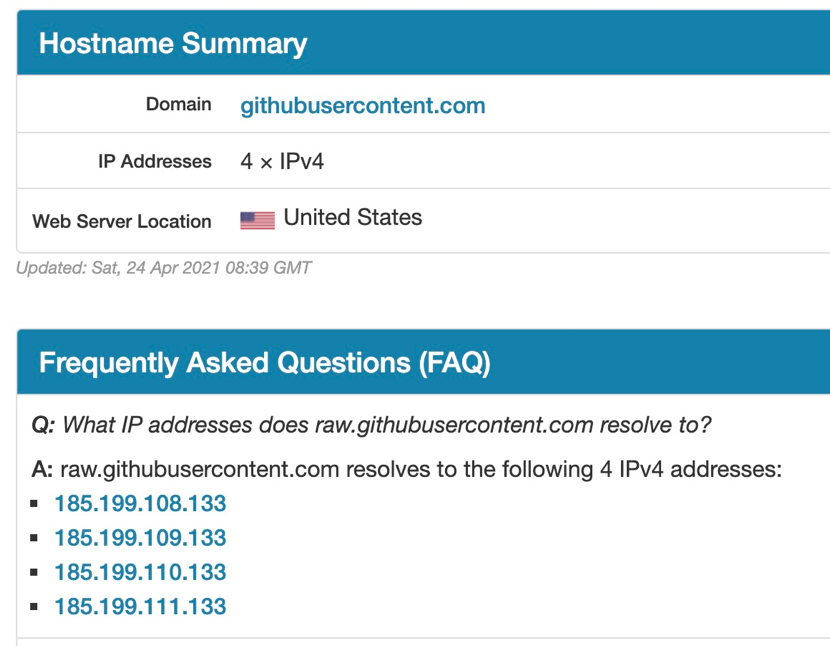Viewport: 830px width, 646px height.
Task: Select the United States location text
Action: click(x=353, y=217)
